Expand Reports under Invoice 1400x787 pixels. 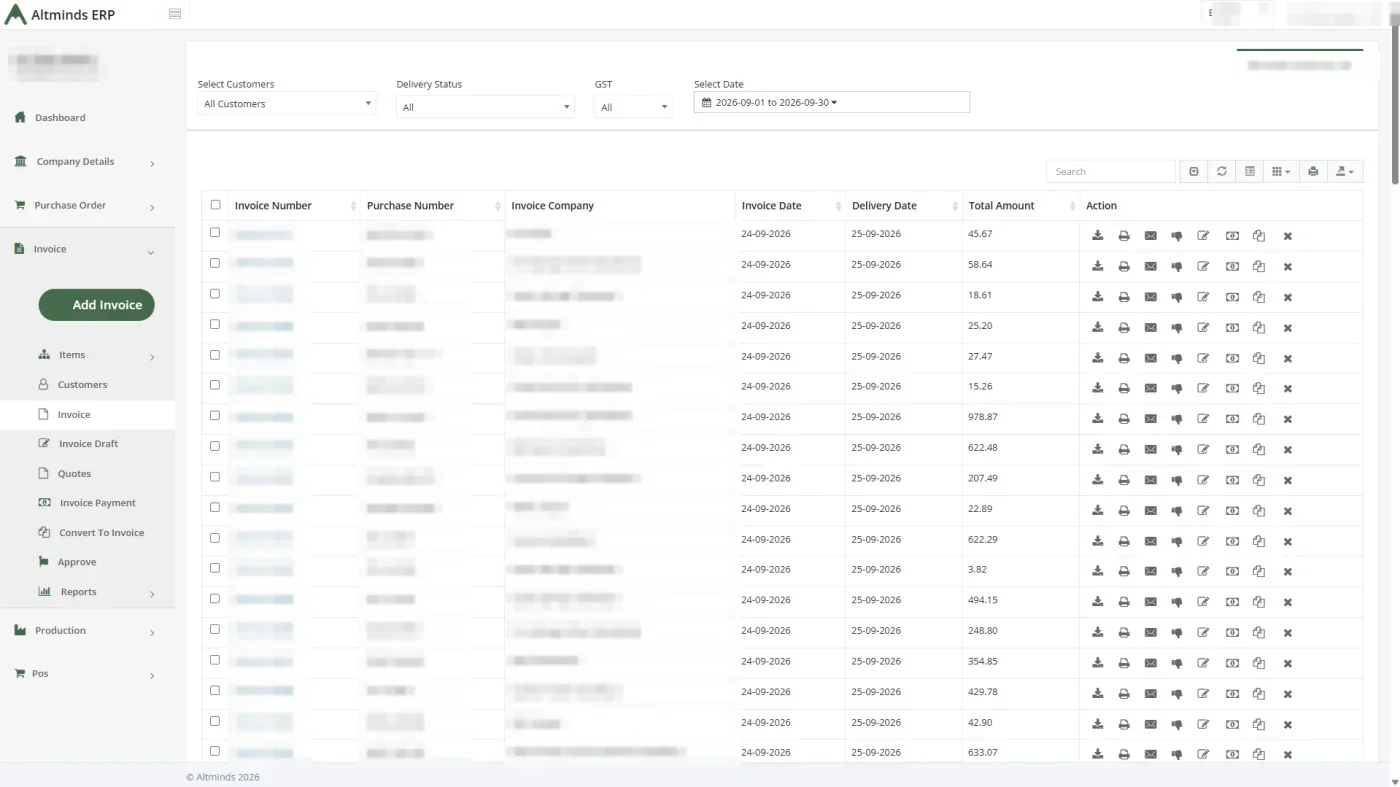click(x=87, y=592)
